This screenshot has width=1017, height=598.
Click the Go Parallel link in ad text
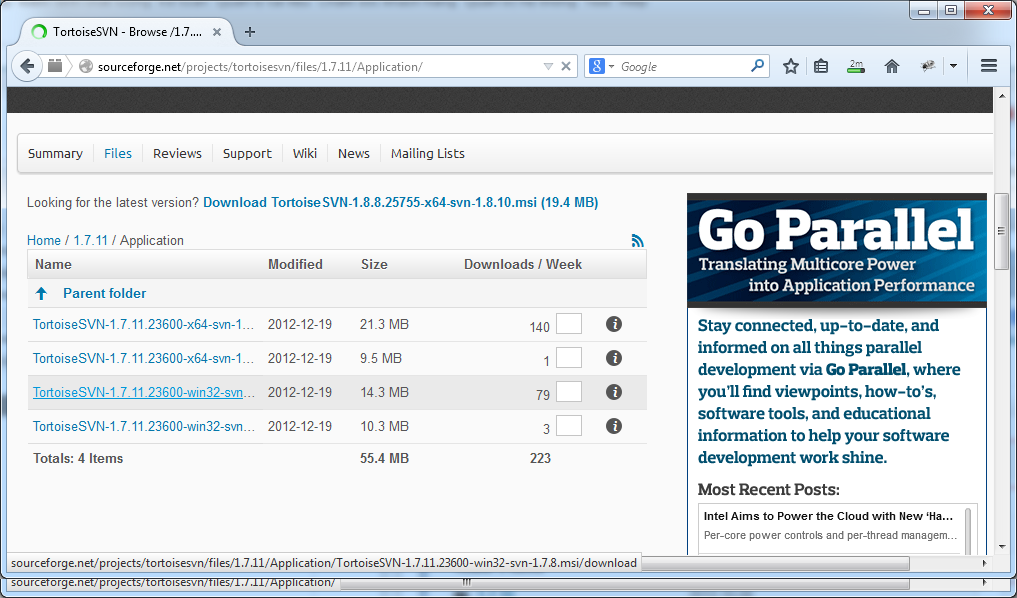pyautogui.click(x=865, y=370)
